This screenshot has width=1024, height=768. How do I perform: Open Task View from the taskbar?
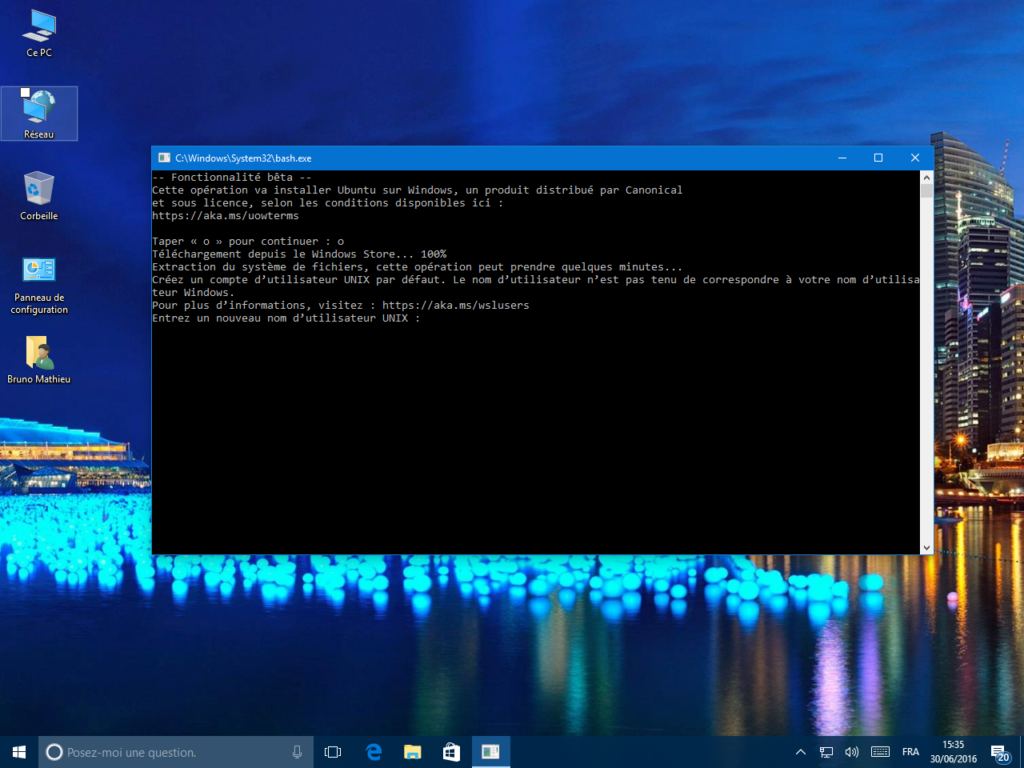coord(333,751)
